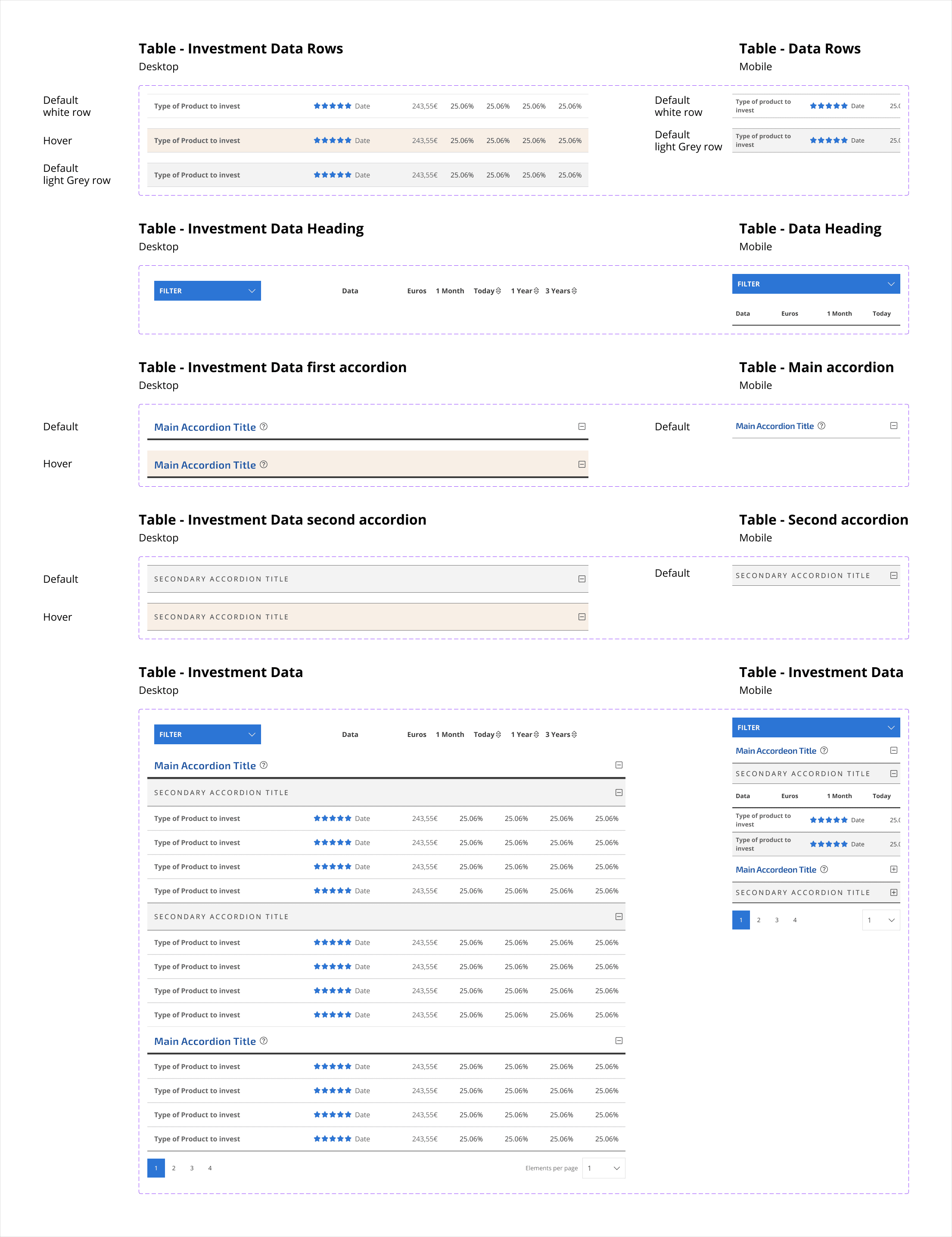
Task: Click Elements per page label
Action: [x=552, y=1168]
